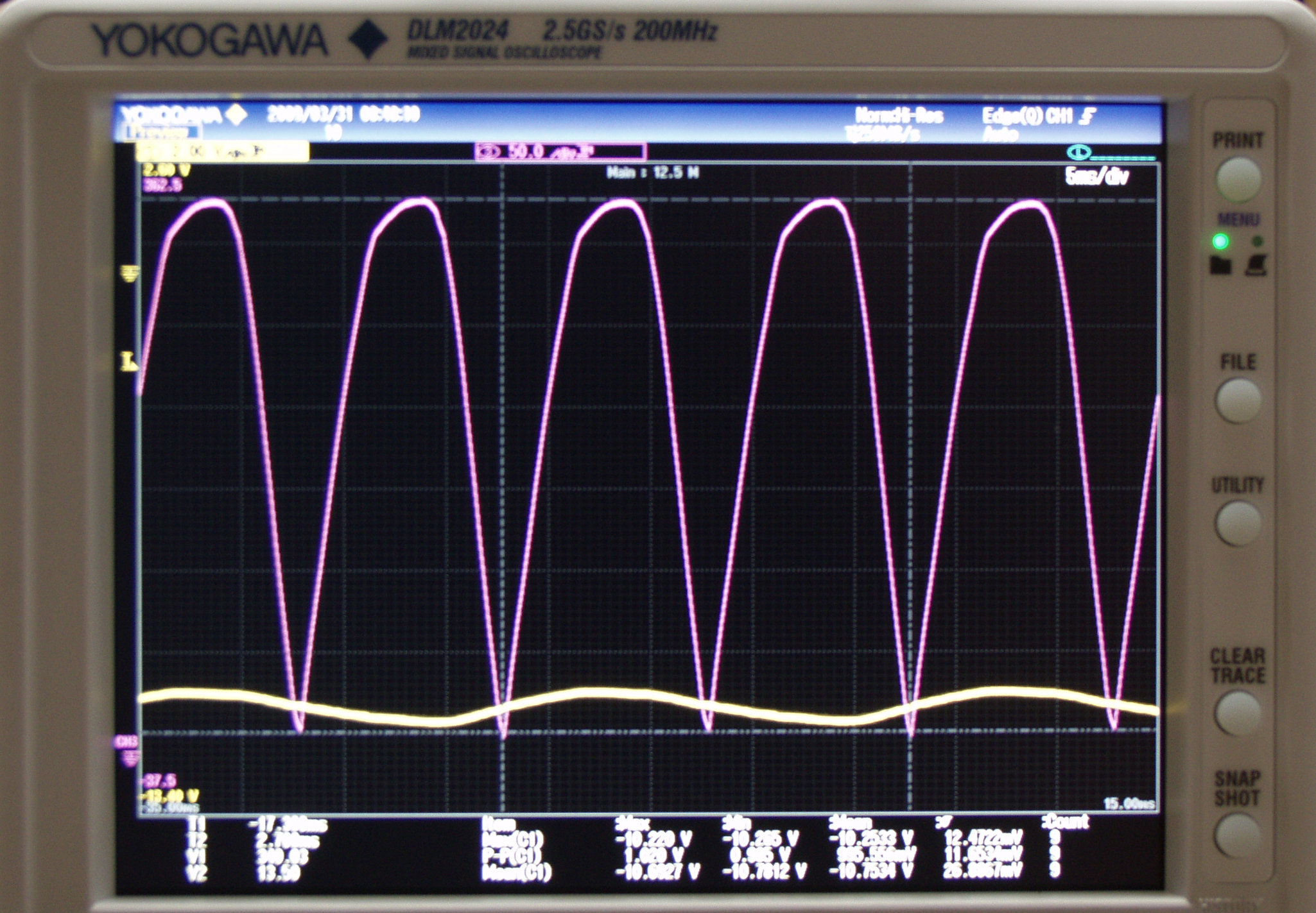Image resolution: width=1316 pixels, height=913 pixels.
Task: Click the Yokogawa diamond logo in the screen header
Action: (x=236, y=115)
